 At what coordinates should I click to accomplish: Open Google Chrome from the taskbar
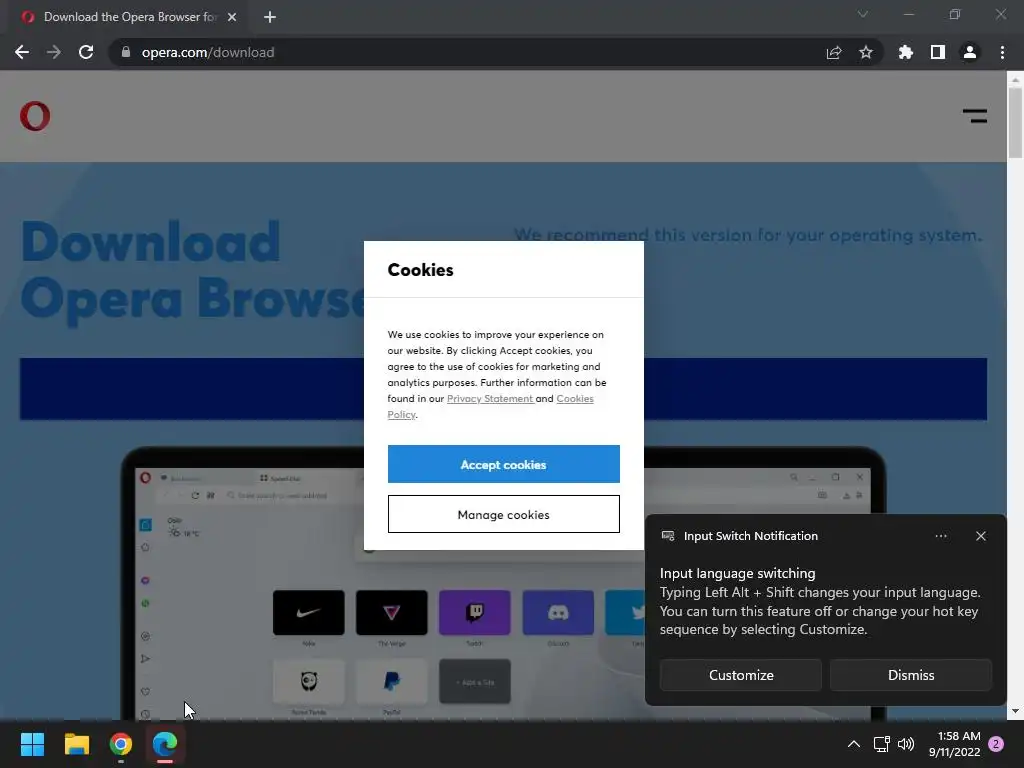click(x=121, y=744)
